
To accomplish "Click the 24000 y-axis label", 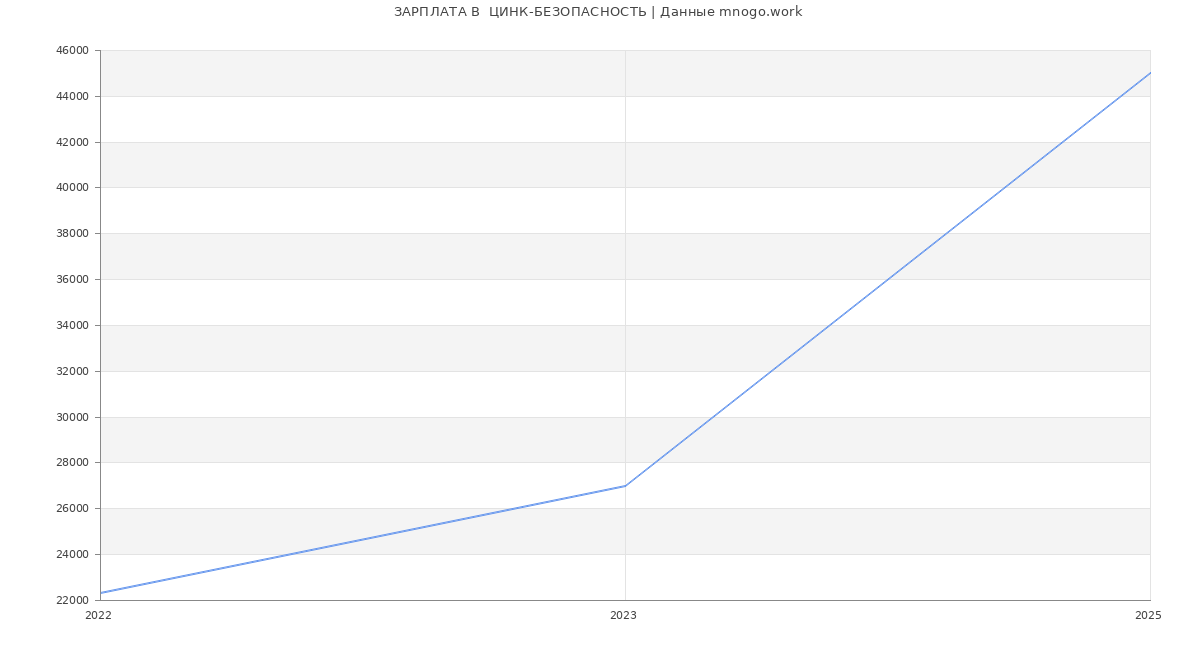I will point(71,555).
